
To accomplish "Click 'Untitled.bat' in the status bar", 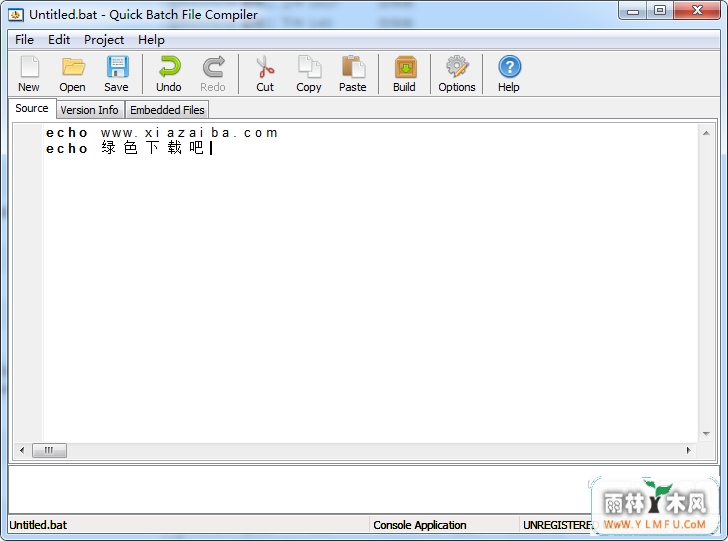I will pyautogui.click(x=38, y=525).
